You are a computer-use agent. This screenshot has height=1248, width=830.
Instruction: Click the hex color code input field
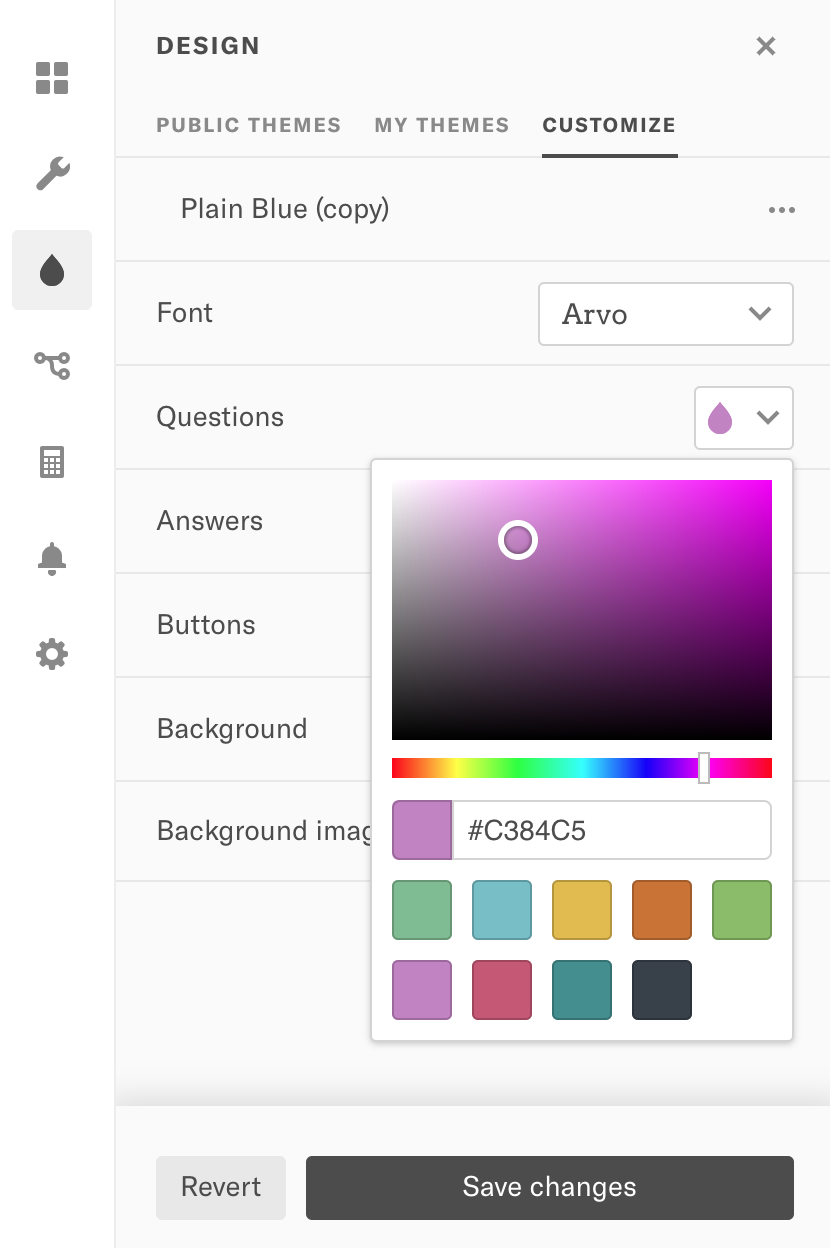click(611, 830)
